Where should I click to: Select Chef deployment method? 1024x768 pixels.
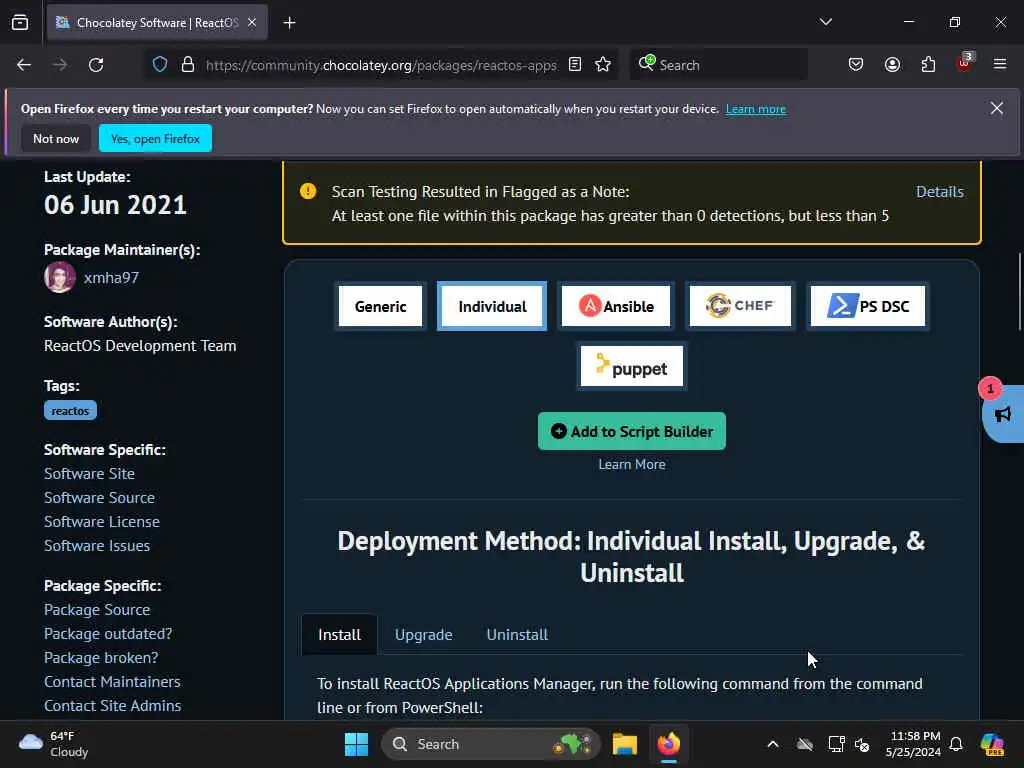pos(740,306)
